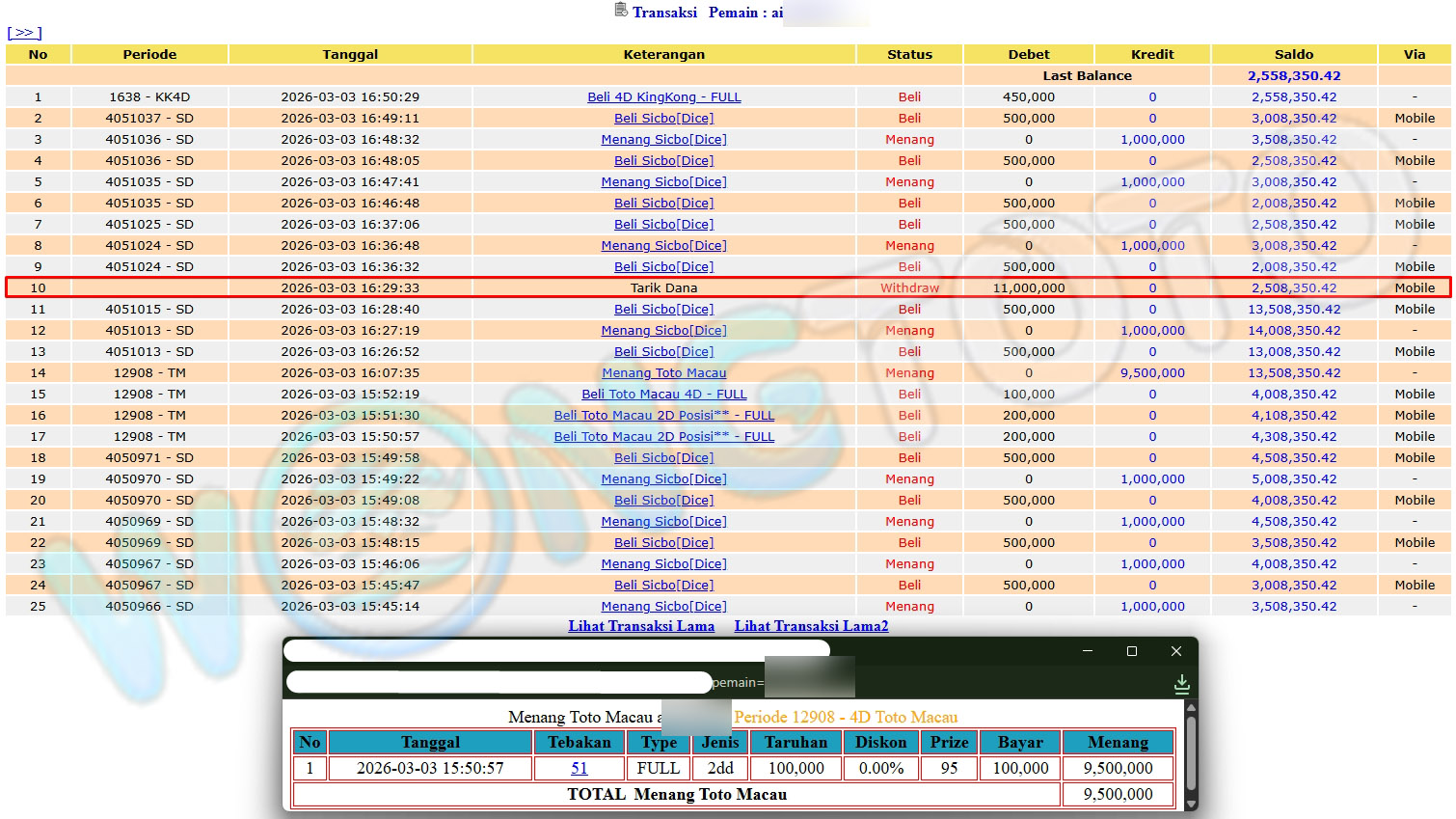1456x819 pixels.
Task: Open Beli Toto Macau 2D Posisi at 15:51:30
Action: 663,416
